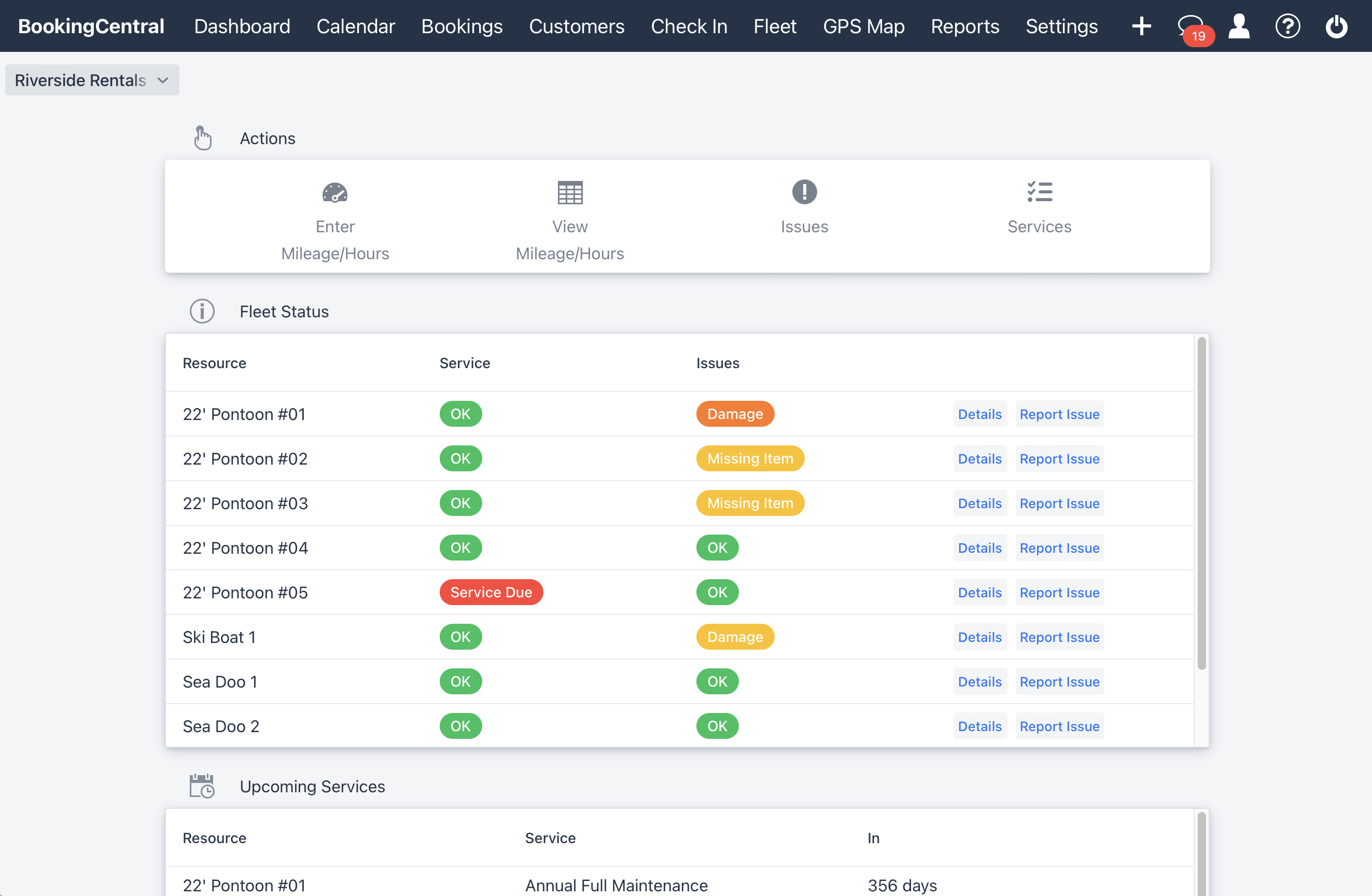Screen dimensions: 1372x896
Task: Open Settings in the top navigation
Action: pos(1062,26)
